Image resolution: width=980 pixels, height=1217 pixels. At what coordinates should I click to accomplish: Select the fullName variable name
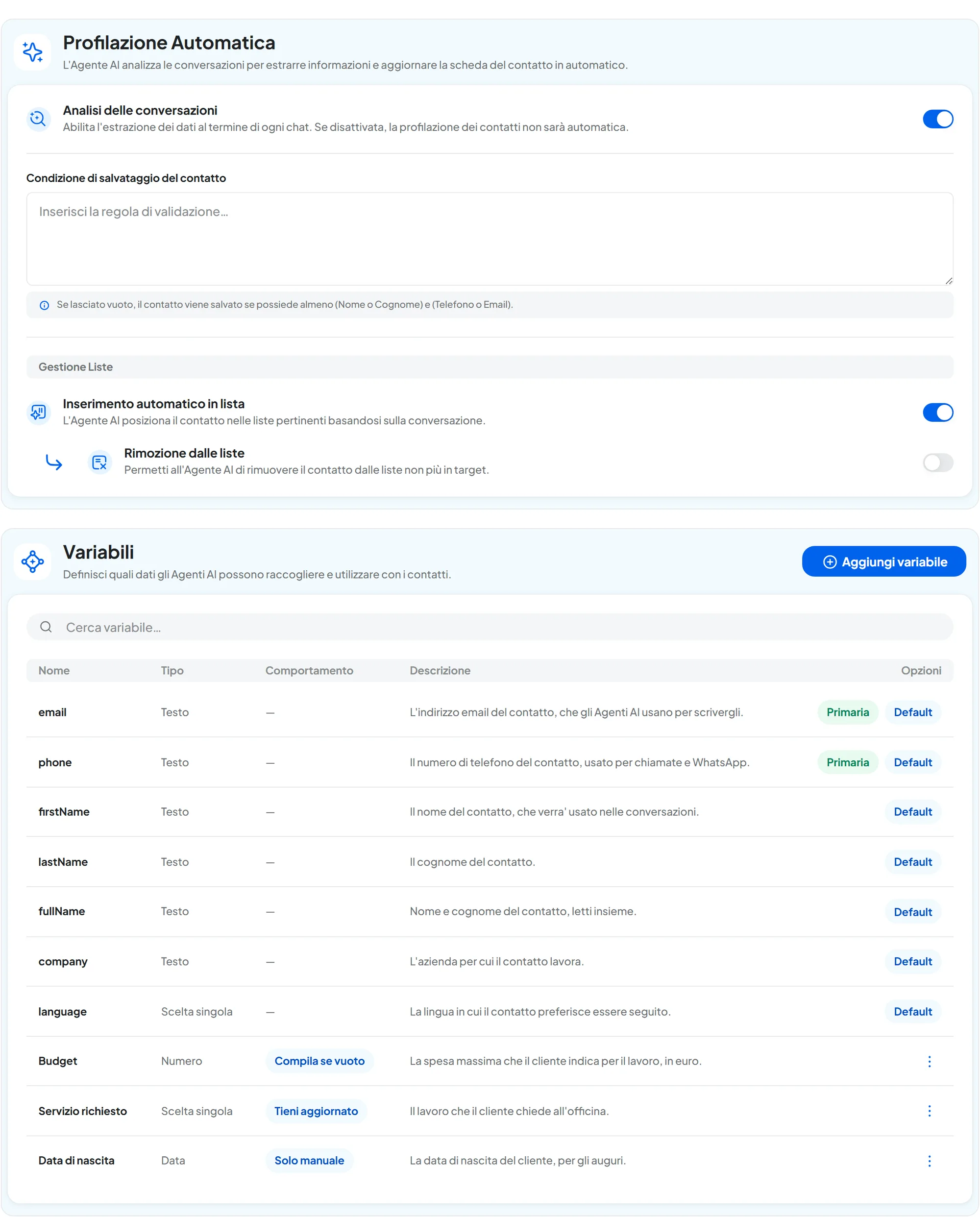(62, 912)
